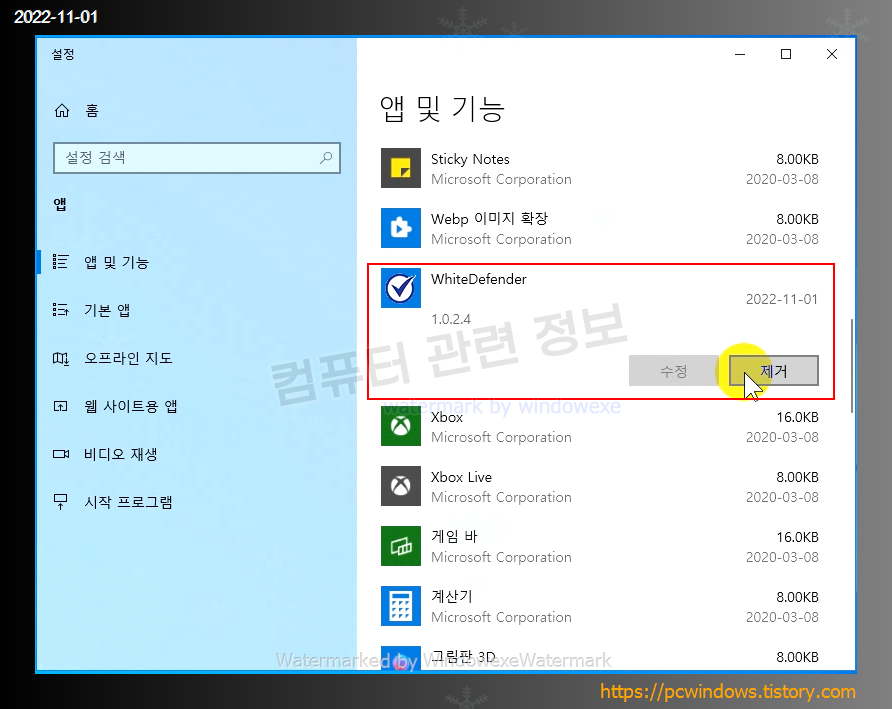The width and height of the screenshot is (892, 709).
Task: Select 앱 및 기능 in sidebar
Action: point(116,262)
